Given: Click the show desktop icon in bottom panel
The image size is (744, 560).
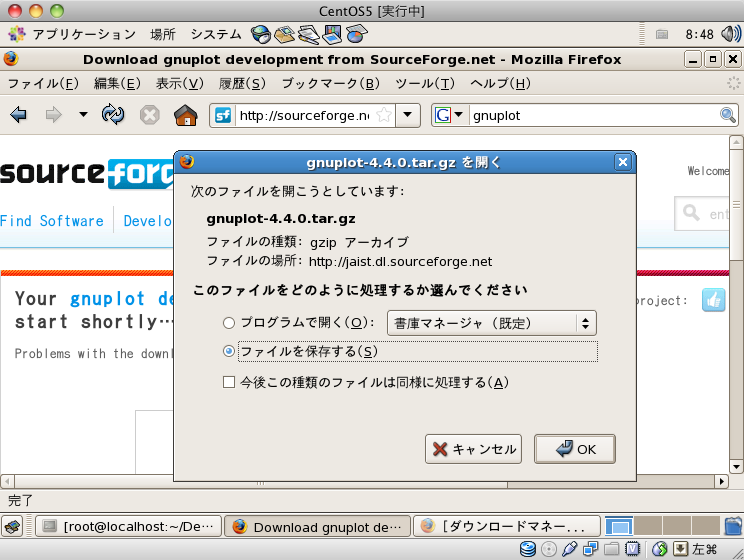Looking at the screenshot, I should click(x=12, y=526).
